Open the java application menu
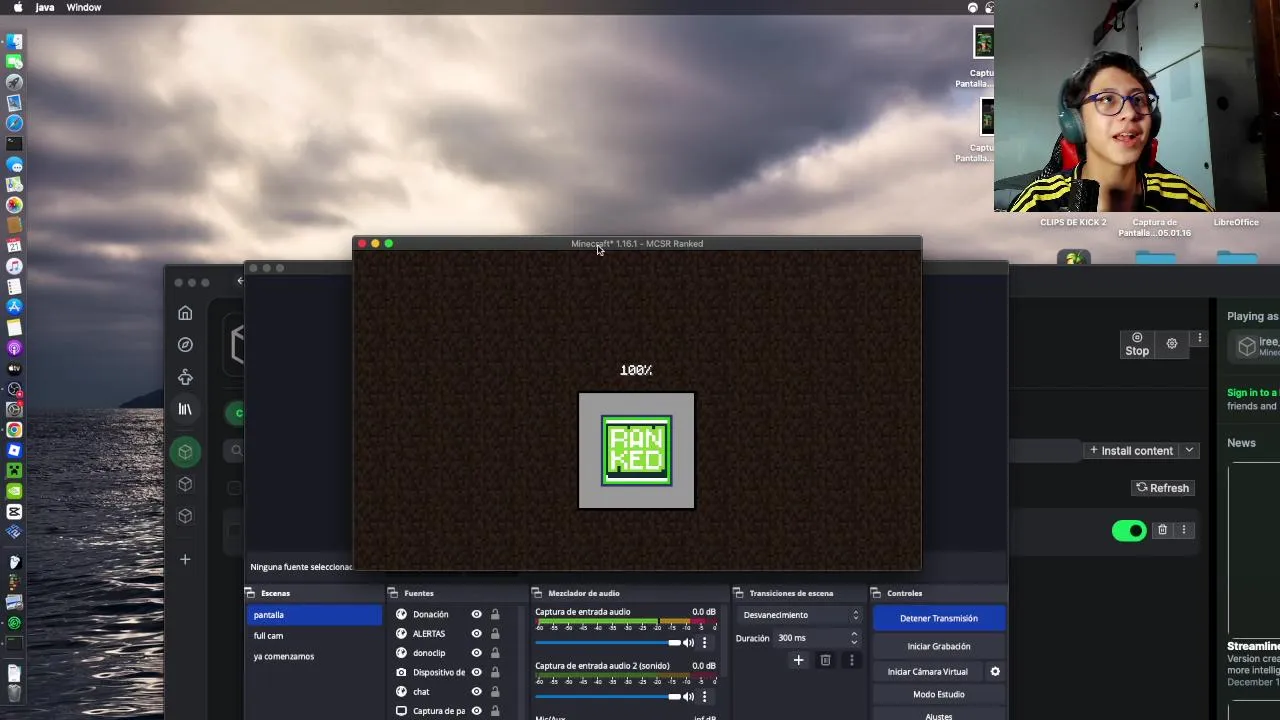Screen dimensions: 1280x720 pos(45,7)
